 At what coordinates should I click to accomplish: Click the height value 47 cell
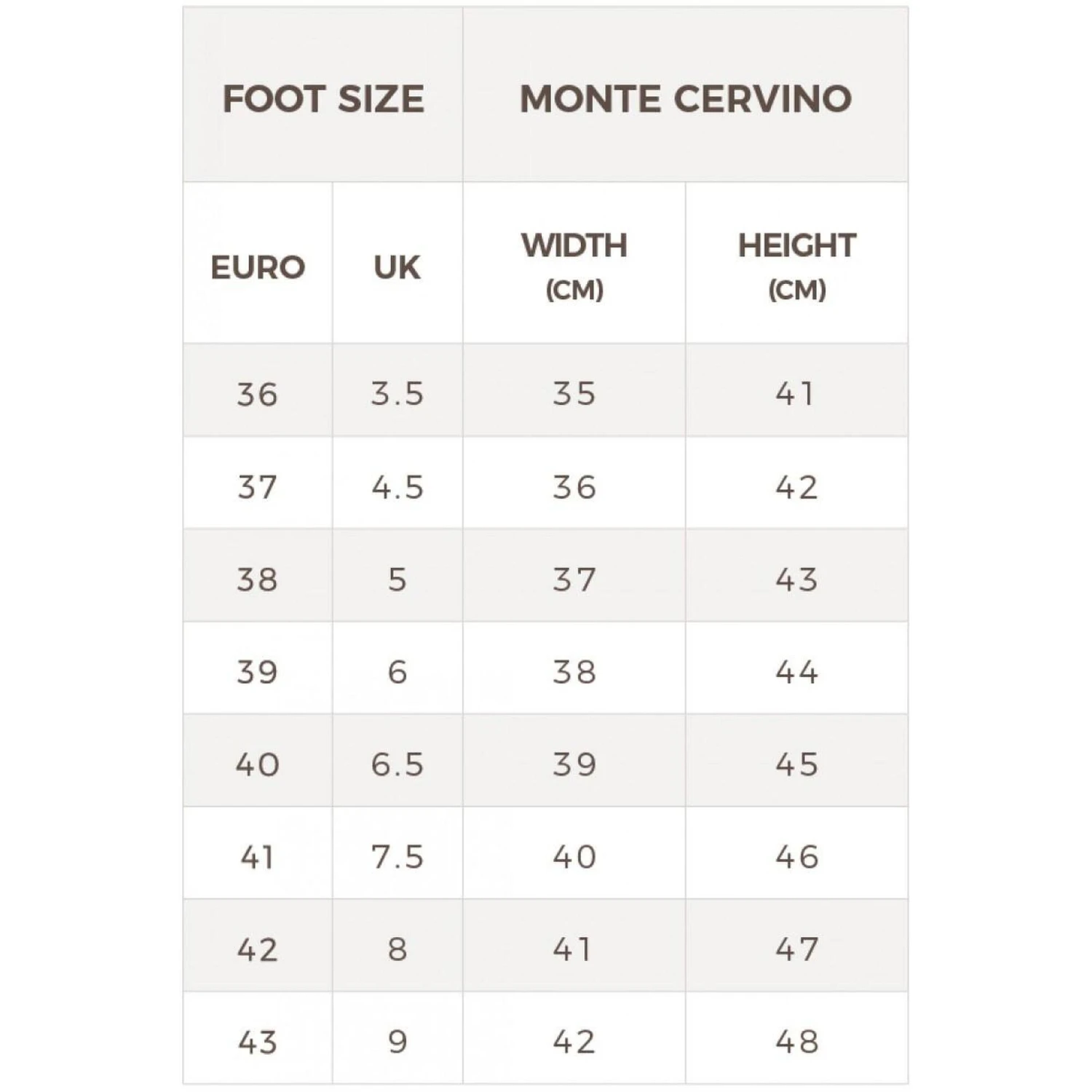pyautogui.click(x=796, y=949)
